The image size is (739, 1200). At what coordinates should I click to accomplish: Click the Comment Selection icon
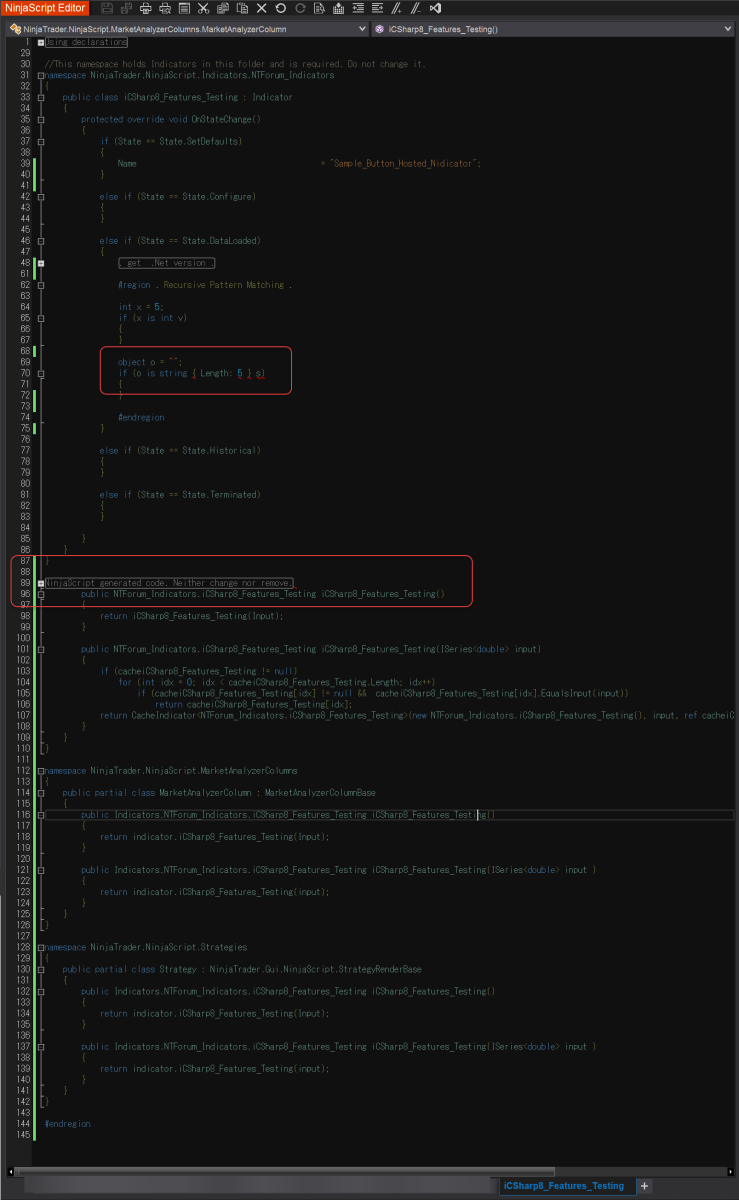point(396,8)
